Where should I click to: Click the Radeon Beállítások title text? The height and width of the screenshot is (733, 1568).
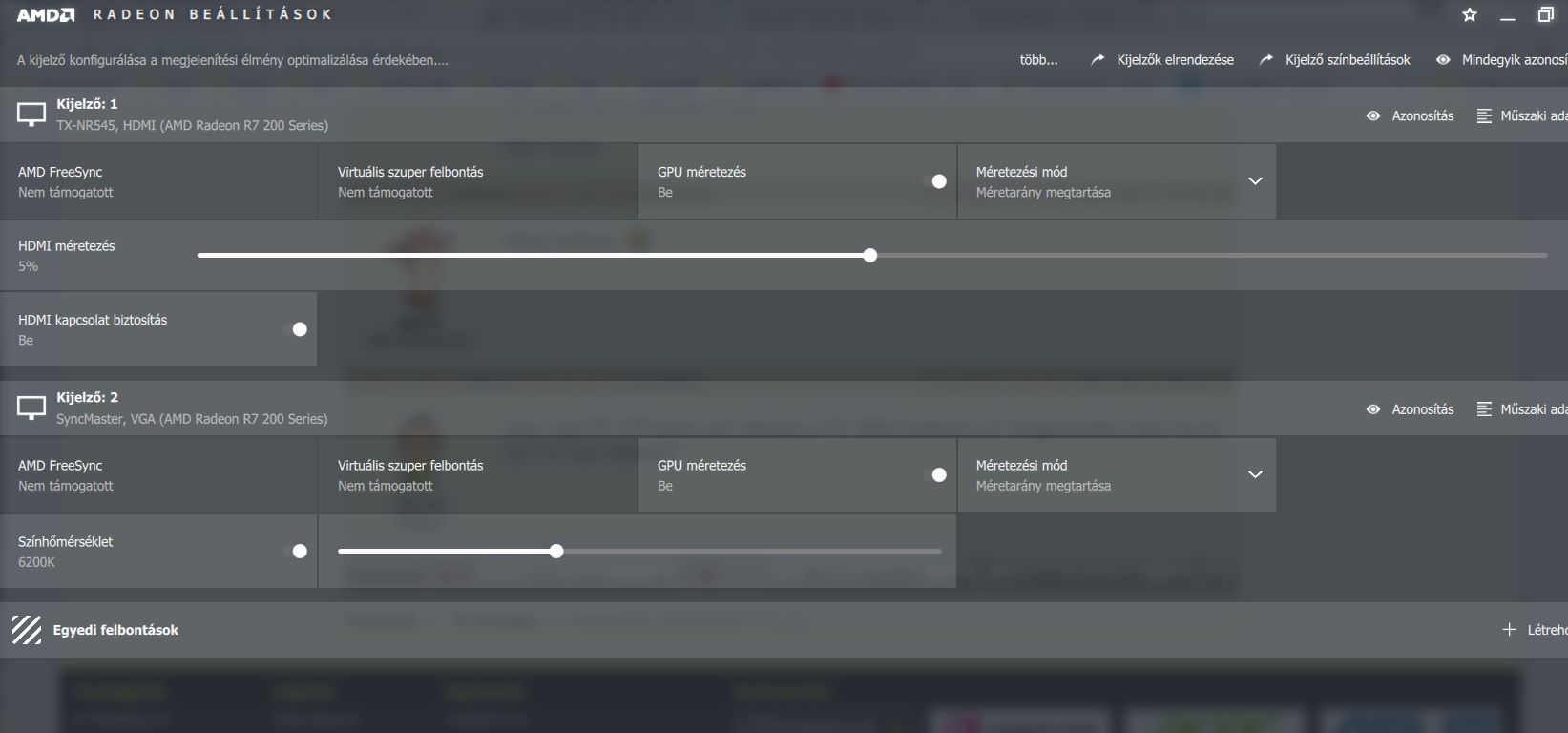(212, 14)
